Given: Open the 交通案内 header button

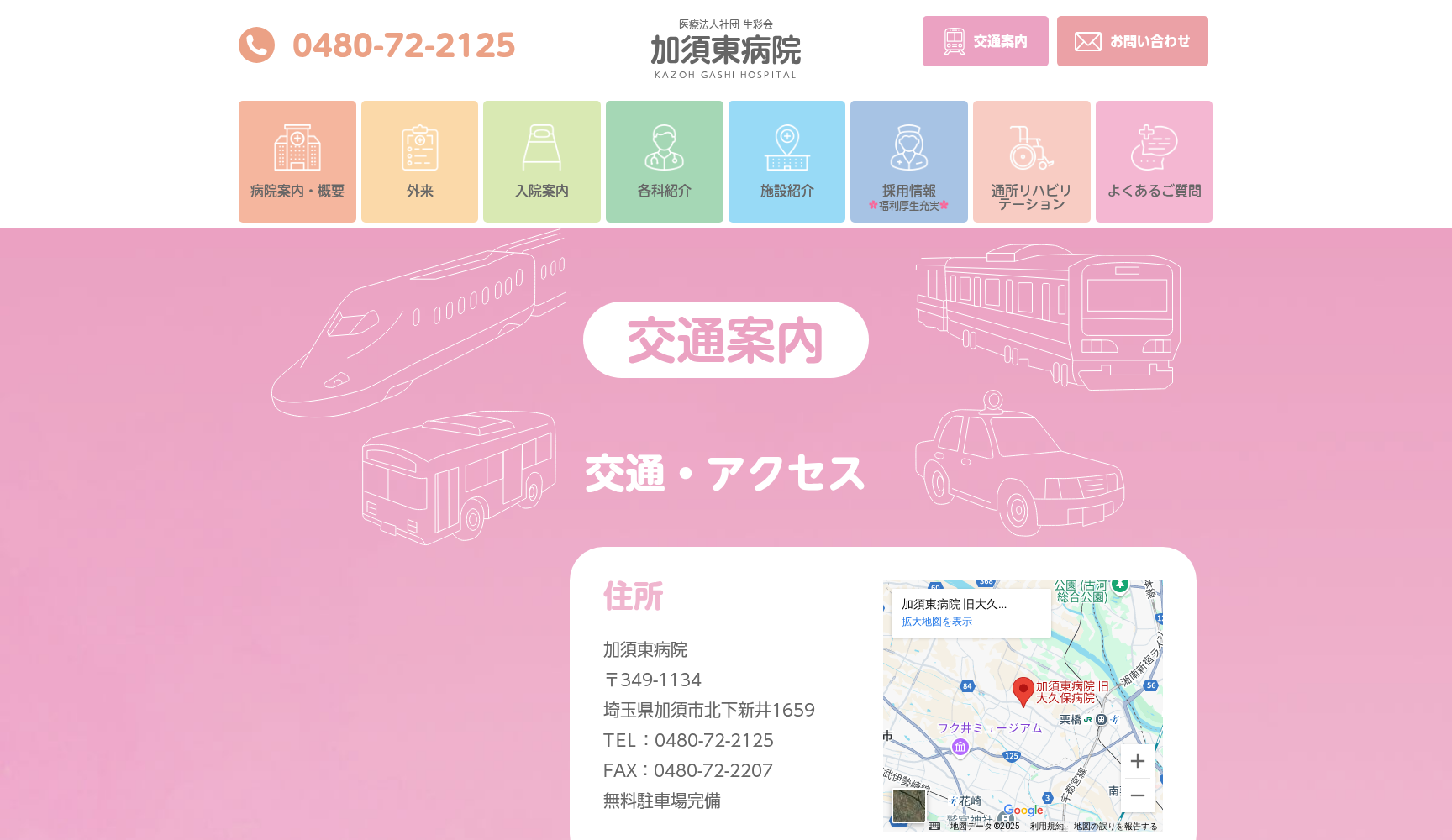Looking at the screenshot, I should pyautogui.click(x=986, y=41).
